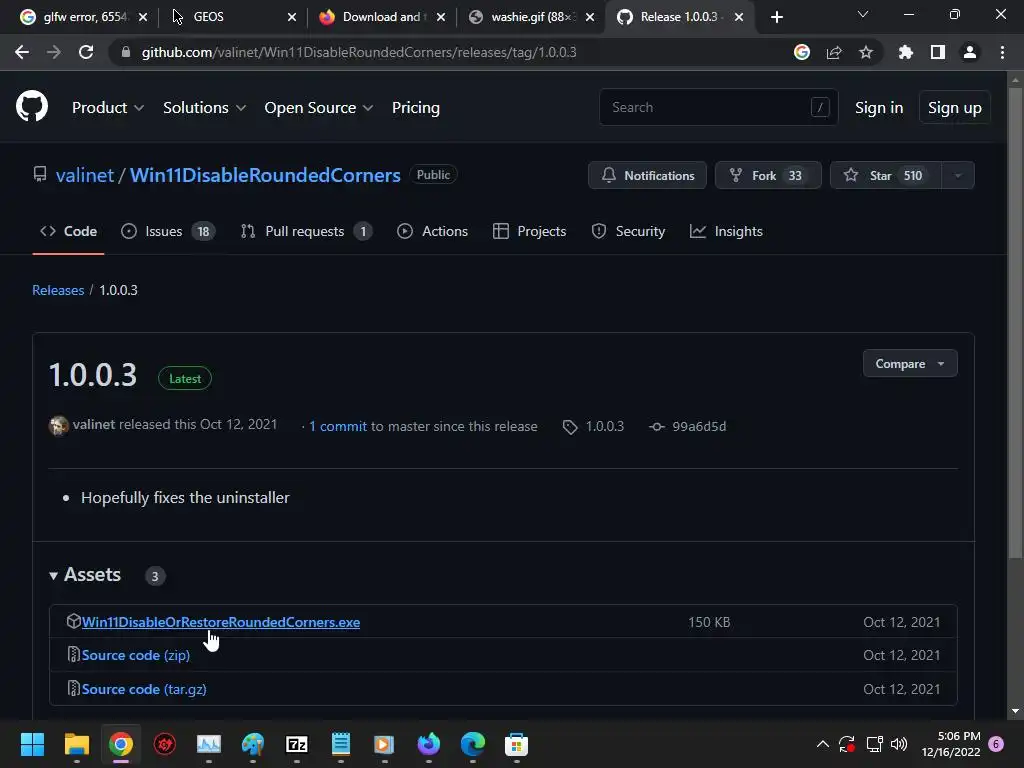Image resolution: width=1024 pixels, height=768 pixels.
Task: Click Sign in
Action: [x=879, y=108]
